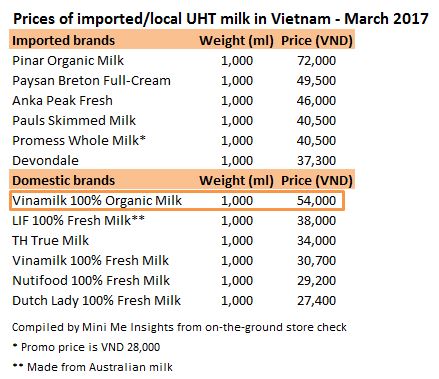Click the Imported brands header
Image resolution: width=439 pixels, height=379 pixels.
[x=63, y=41]
